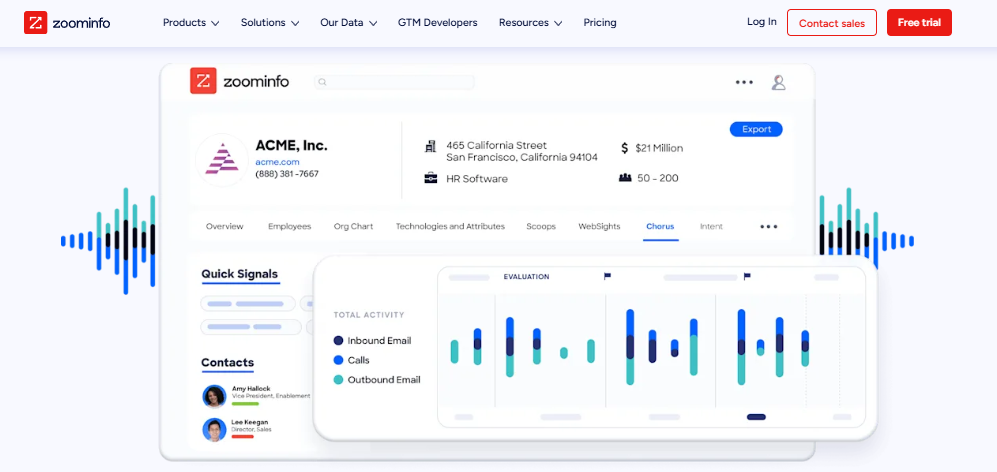Click the 50 - 200 employee range
997x472 pixels.
pyautogui.click(x=658, y=178)
